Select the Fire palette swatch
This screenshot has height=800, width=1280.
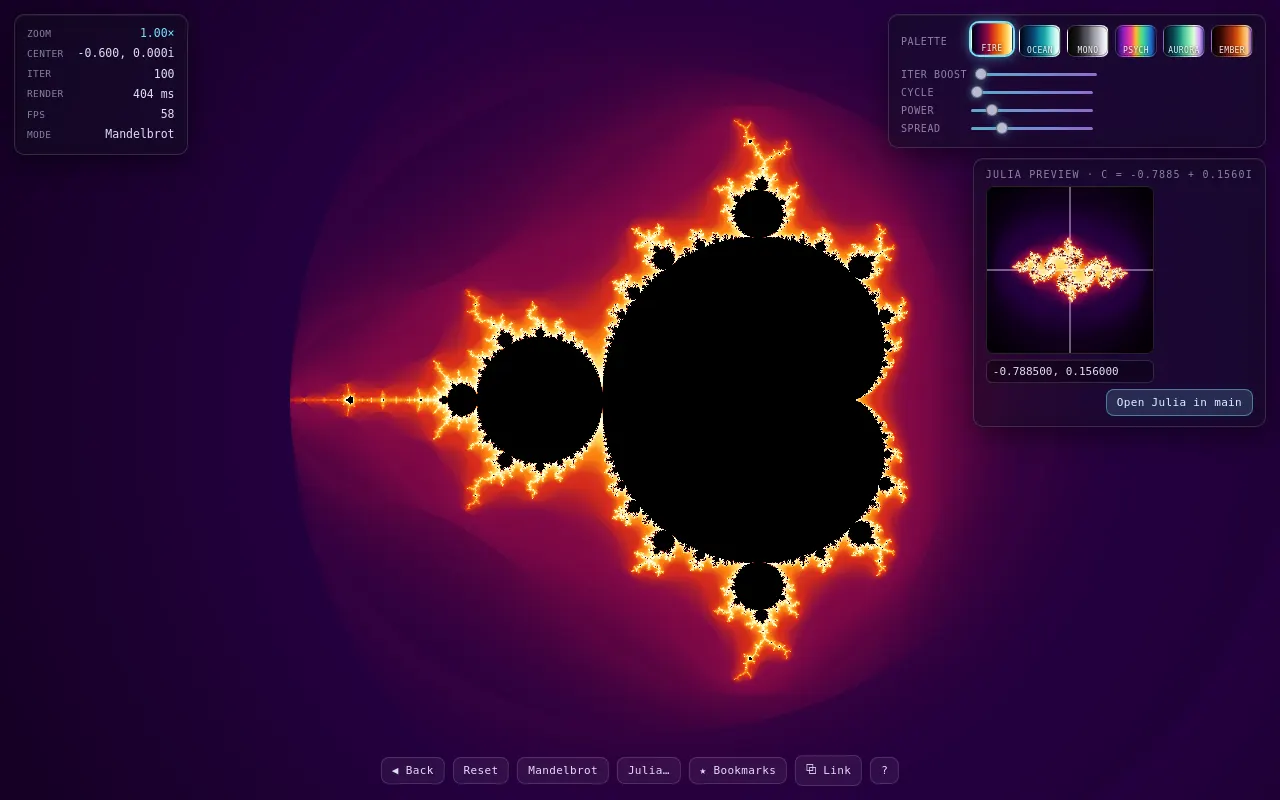point(992,40)
